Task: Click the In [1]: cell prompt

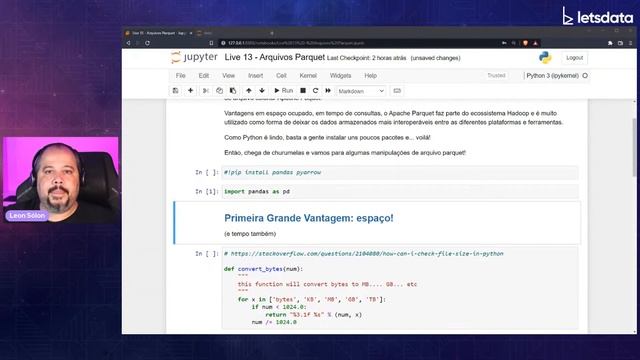Action: pyautogui.click(x=207, y=191)
